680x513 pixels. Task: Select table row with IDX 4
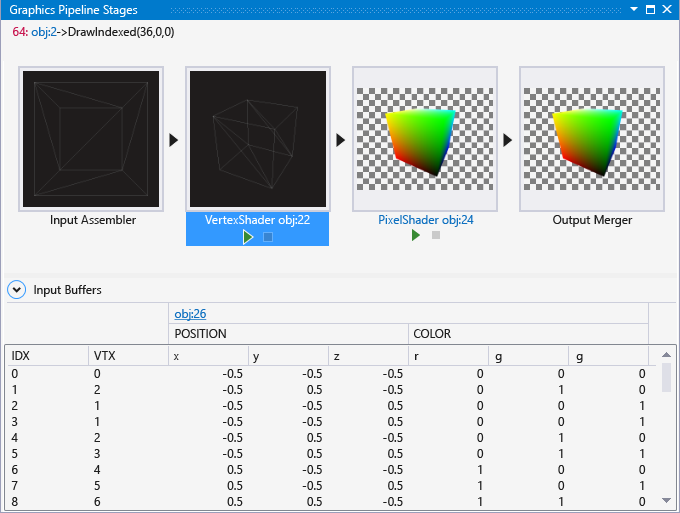(331, 438)
